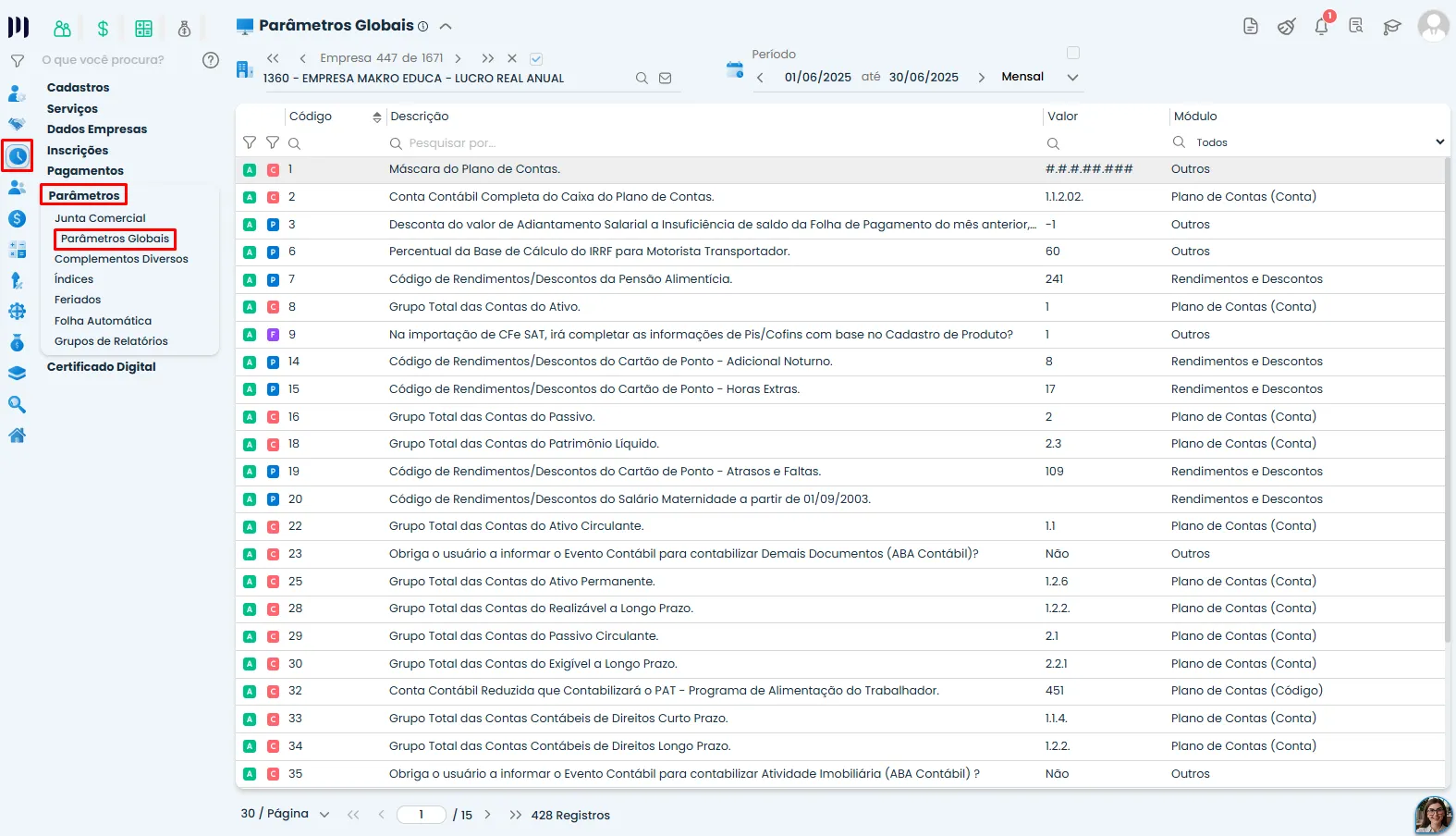Toggle the checkbox above the Período dropdown

pyautogui.click(x=1073, y=53)
